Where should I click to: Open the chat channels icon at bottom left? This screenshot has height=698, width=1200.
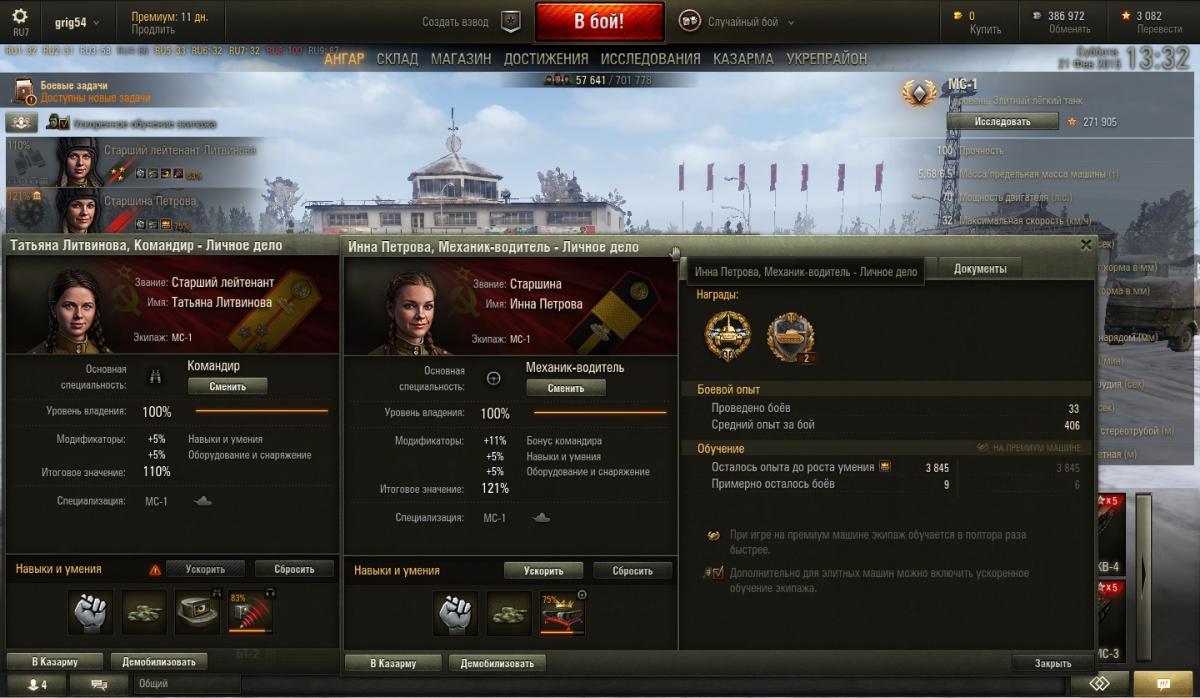pyautogui.click(x=100, y=685)
